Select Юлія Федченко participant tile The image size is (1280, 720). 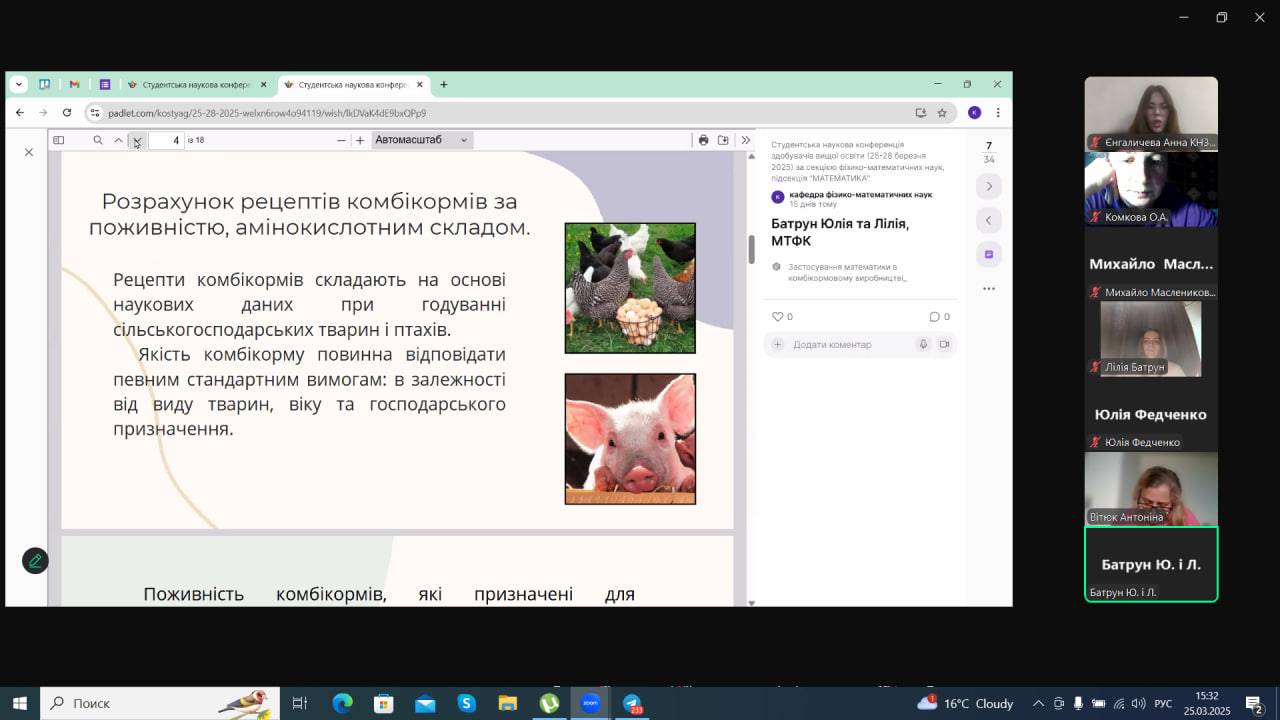click(x=1151, y=414)
